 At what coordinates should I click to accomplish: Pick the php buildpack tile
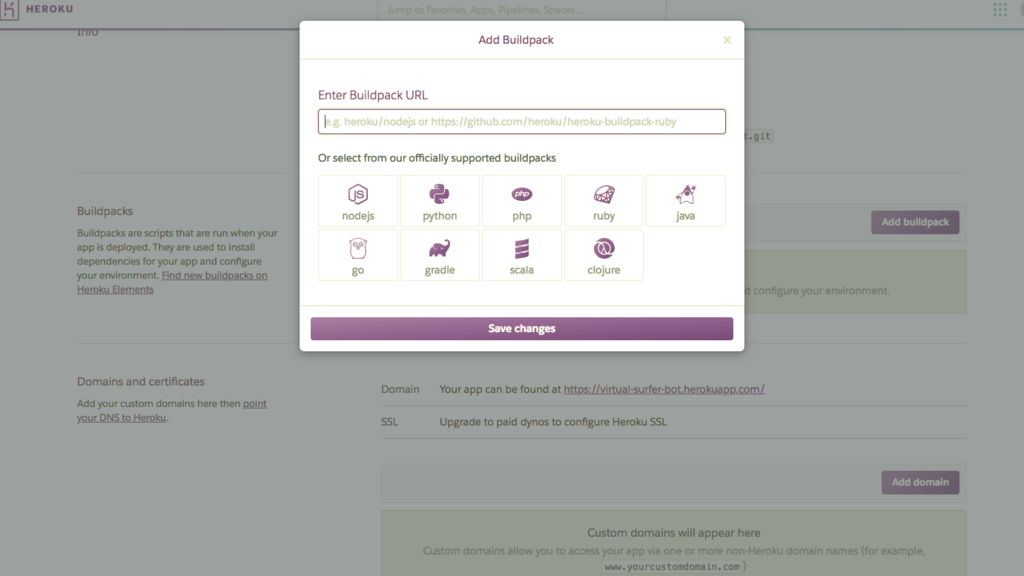pyautogui.click(x=522, y=201)
